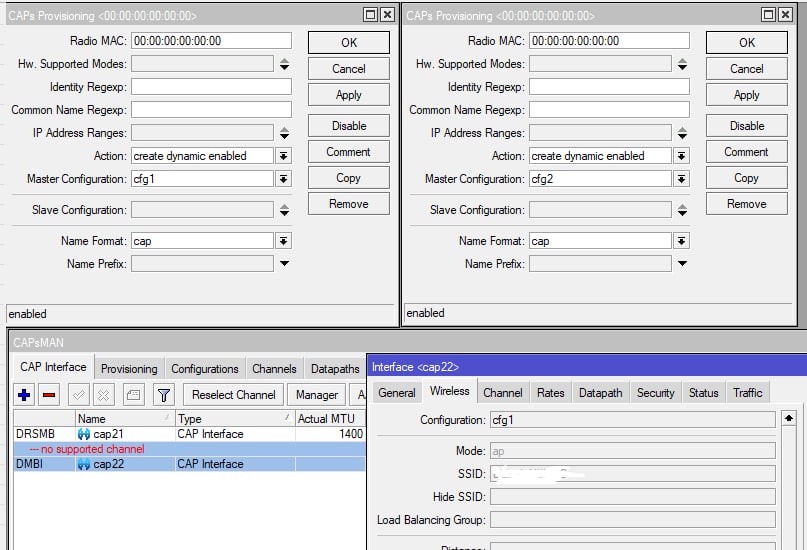Disable interface using the X icon

(103, 395)
